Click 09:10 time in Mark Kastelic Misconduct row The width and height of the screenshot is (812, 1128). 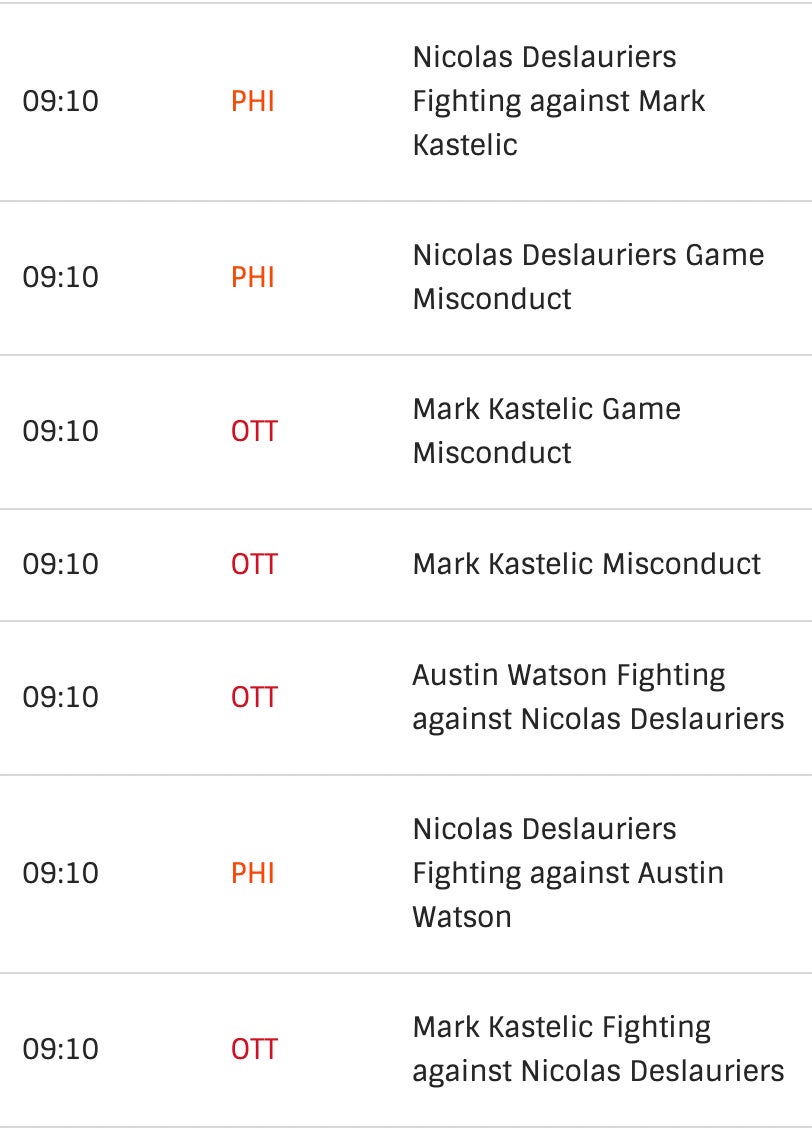tap(61, 564)
